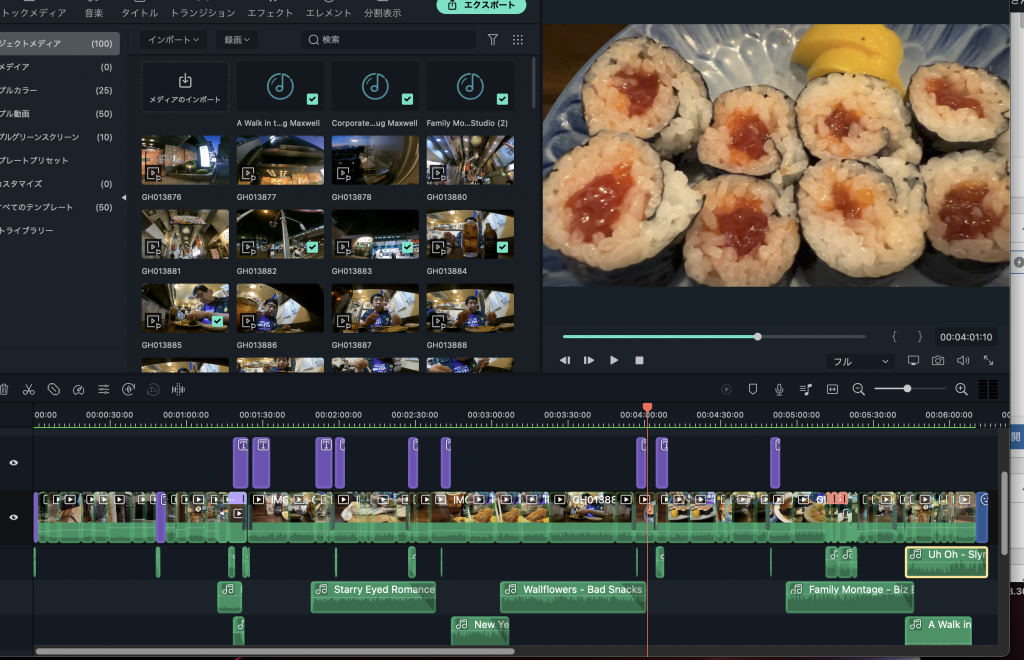
Task: Open the 音楽 tab
Action: 94,12
